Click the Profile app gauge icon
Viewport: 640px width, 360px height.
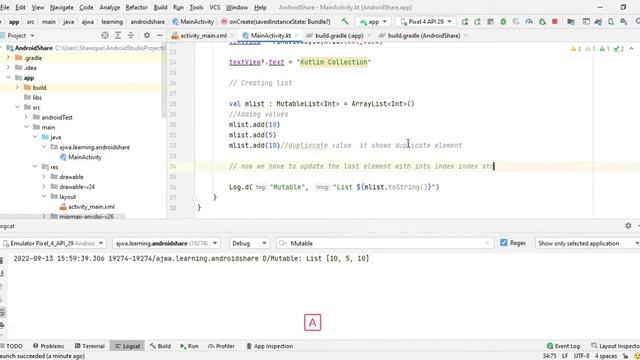point(529,22)
